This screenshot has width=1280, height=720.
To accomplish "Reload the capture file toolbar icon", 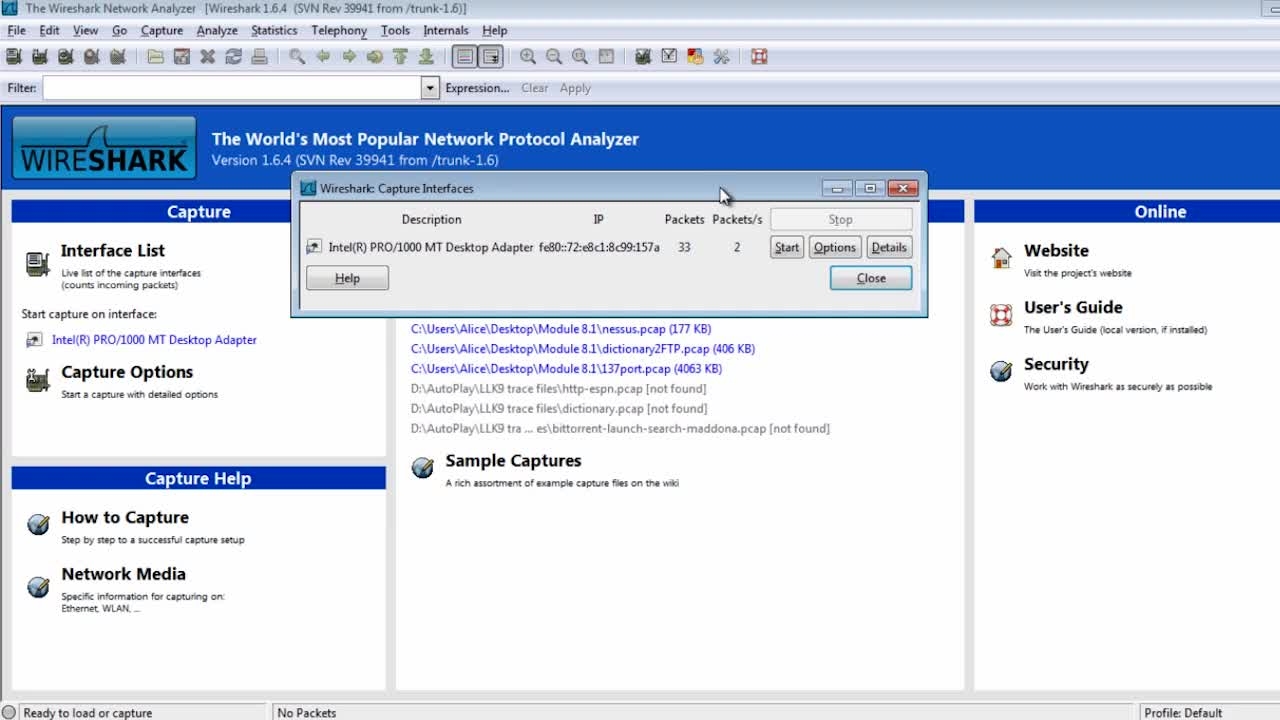I will point(234,57).
